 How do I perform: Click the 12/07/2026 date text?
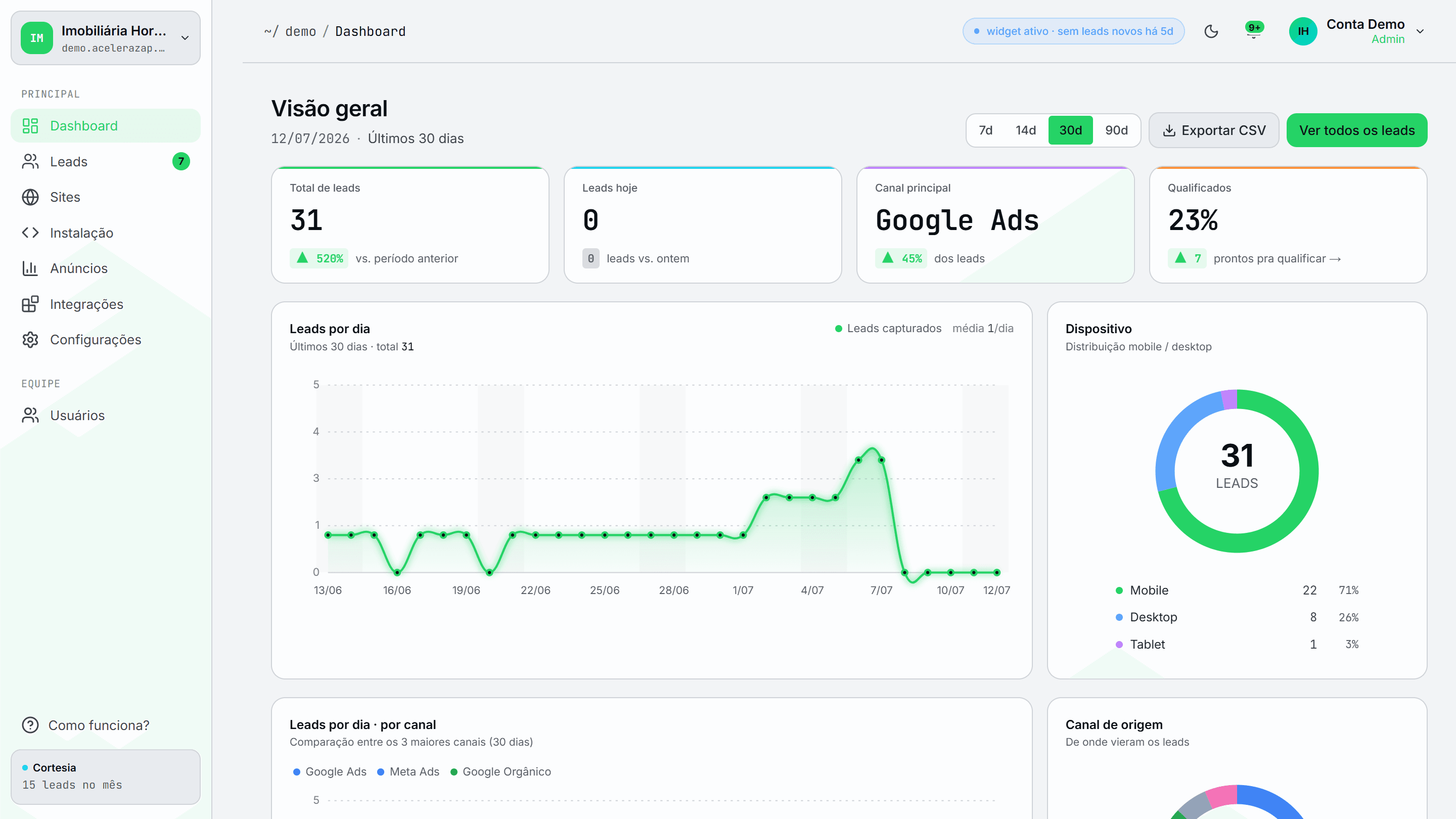pyautogui.click(x=310, y=139)
